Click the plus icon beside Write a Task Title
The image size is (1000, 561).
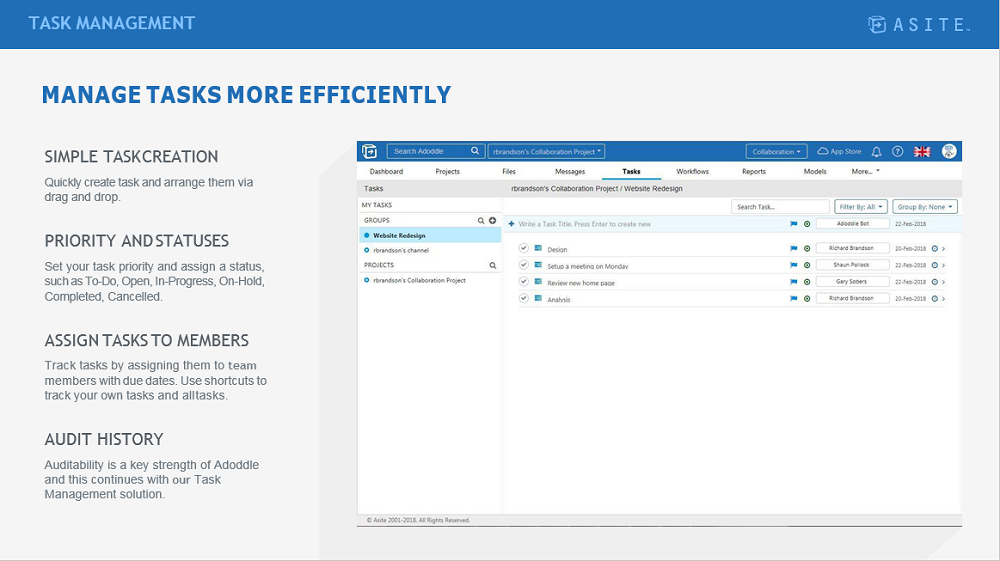click(x=511, y=224)
